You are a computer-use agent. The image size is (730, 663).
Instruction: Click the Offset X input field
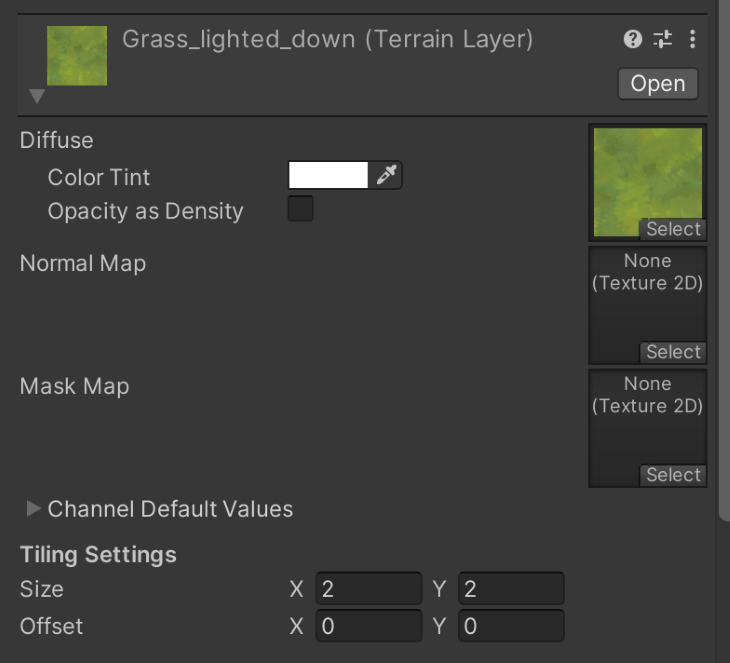369,626
